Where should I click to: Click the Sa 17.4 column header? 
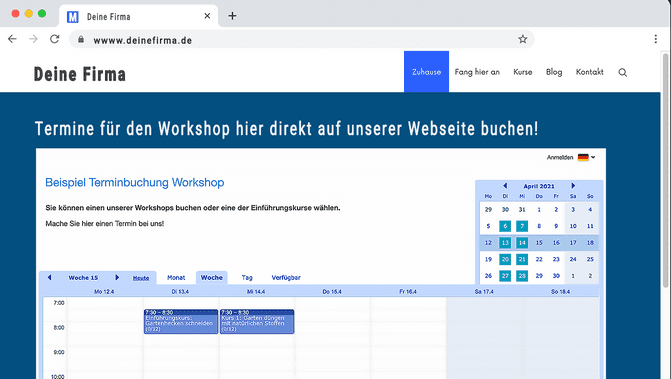point(484,291)
